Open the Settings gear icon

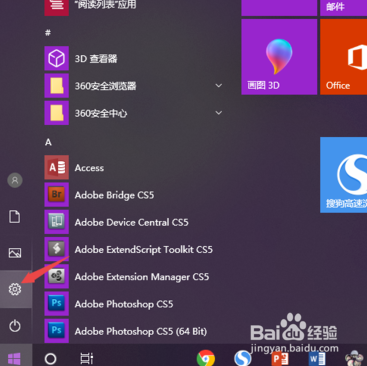point(15,289)
